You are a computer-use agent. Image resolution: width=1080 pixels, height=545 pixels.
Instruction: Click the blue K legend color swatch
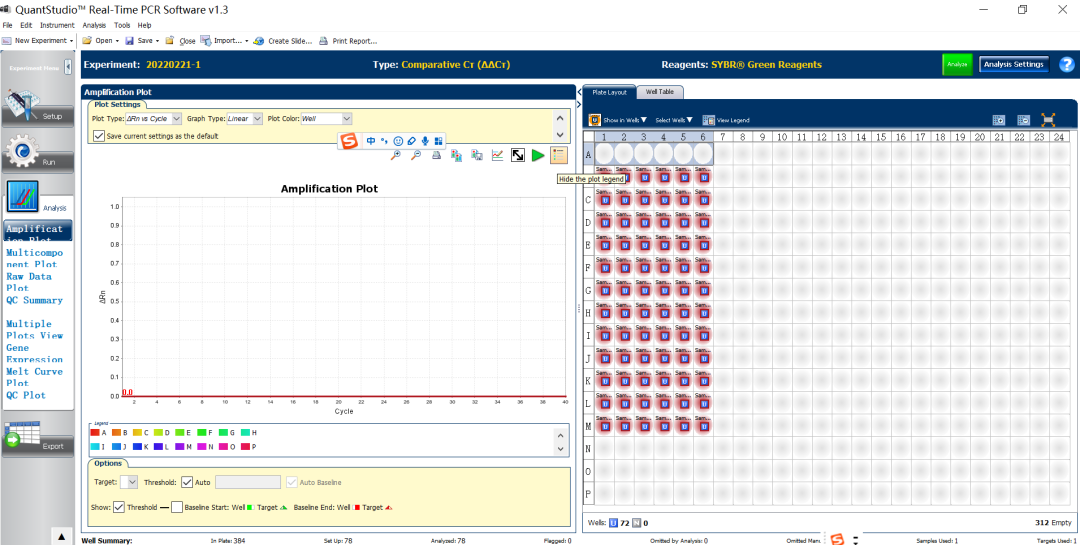[137, 446]
